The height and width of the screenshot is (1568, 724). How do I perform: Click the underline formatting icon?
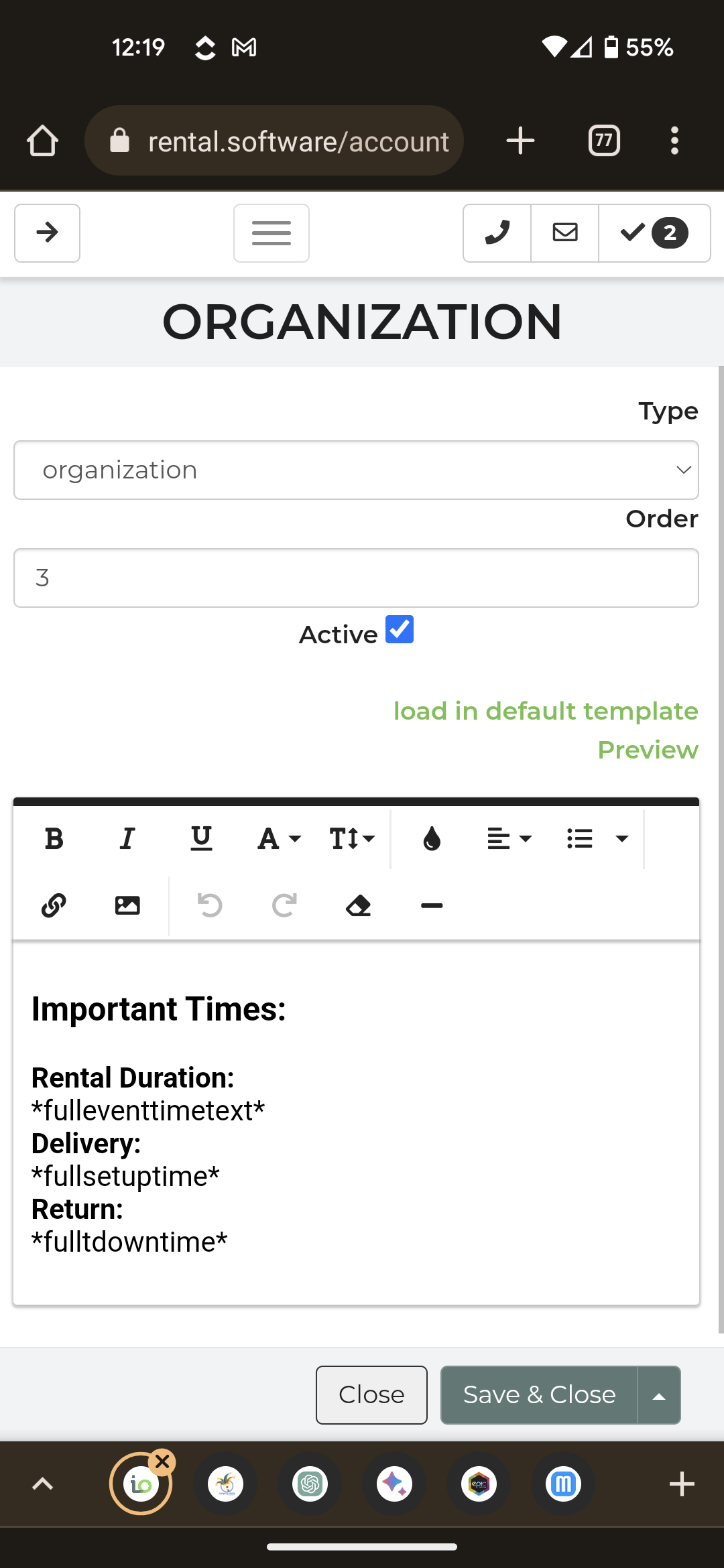[201, 838]
